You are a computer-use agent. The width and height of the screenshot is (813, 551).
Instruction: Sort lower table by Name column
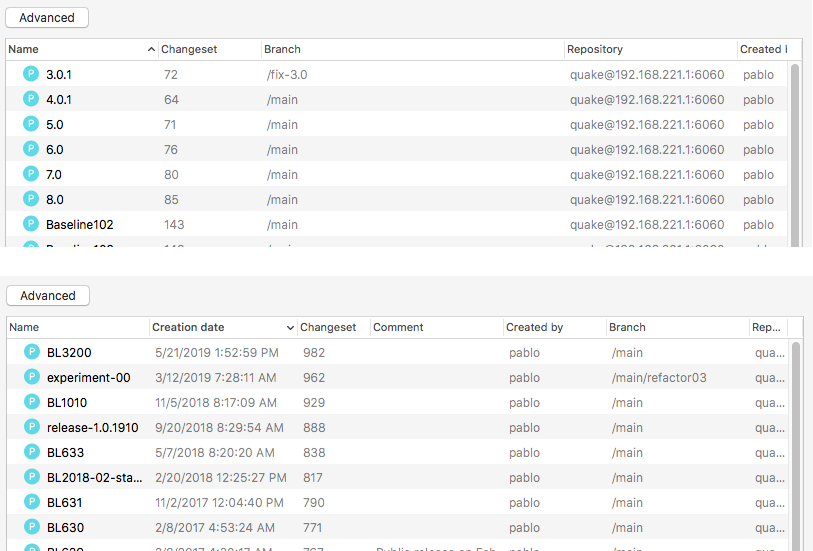point(78,327)
